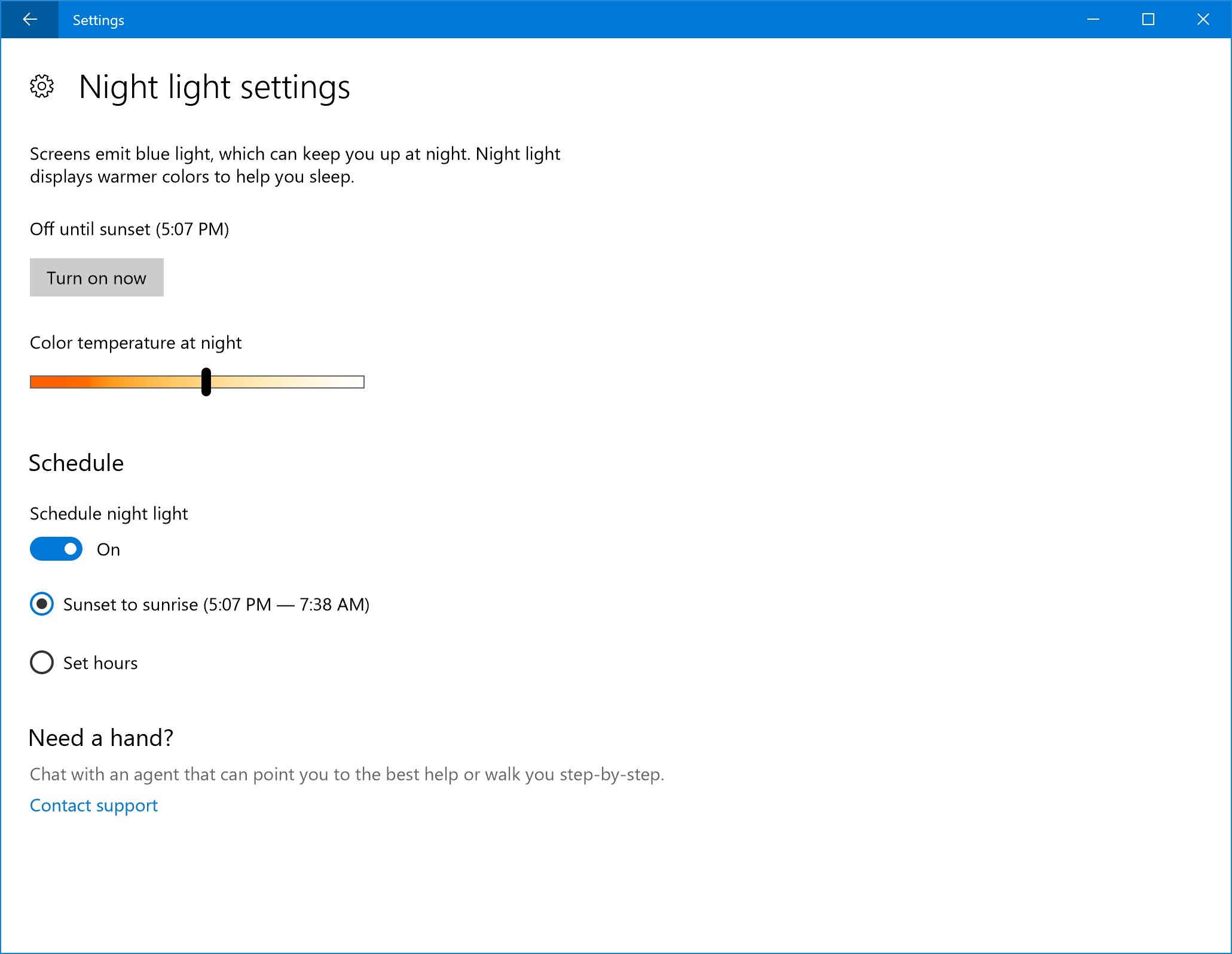Toggle Schedule night light off
The image size is (1232, 954).
pyautogui.click(x=56, y=549)
